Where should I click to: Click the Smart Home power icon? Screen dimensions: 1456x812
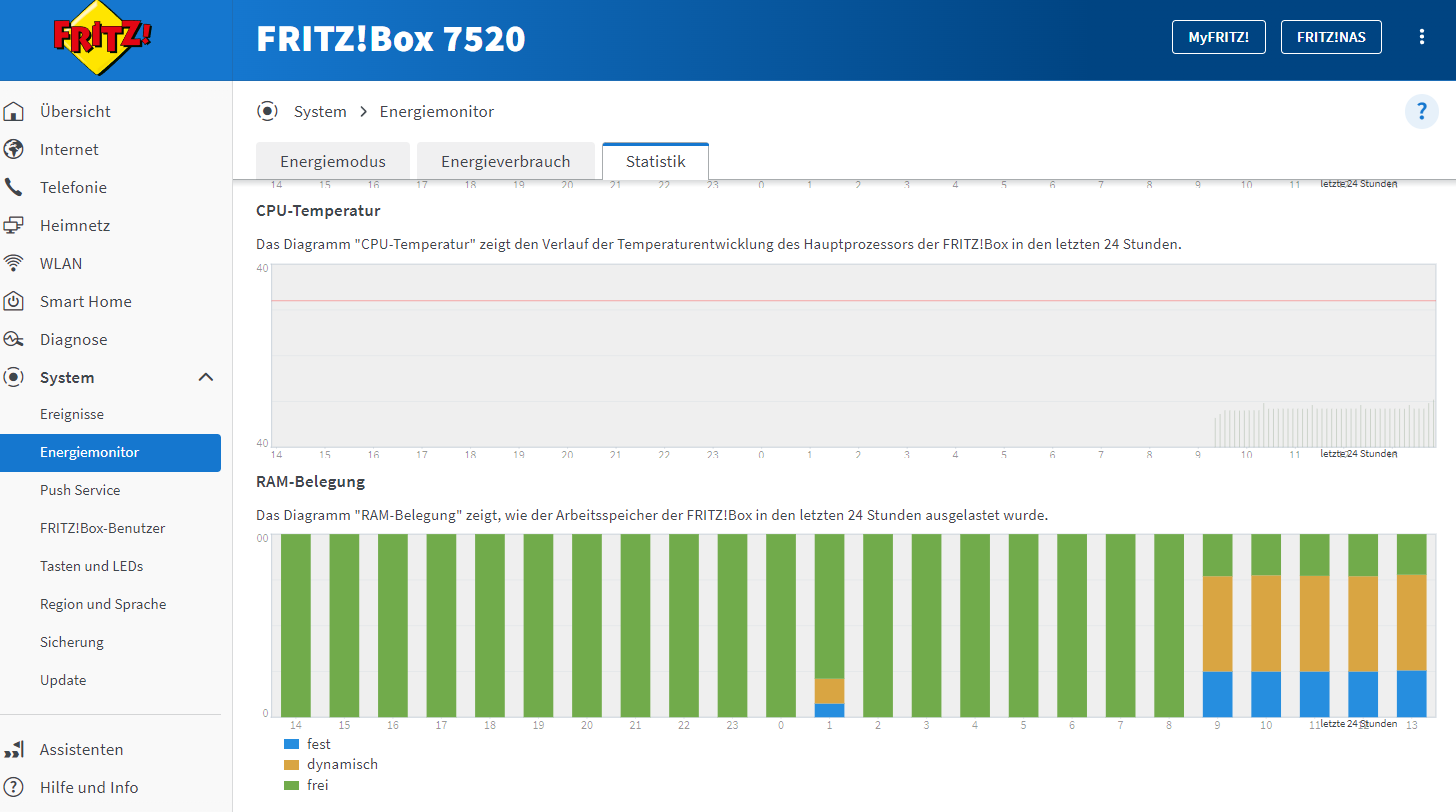[14, 301]
